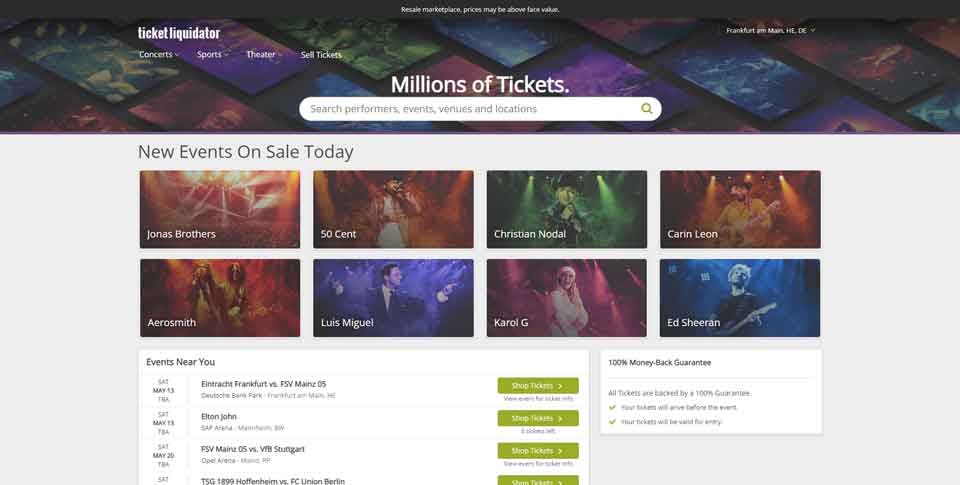Open the Sports menu
960x485 pixels.
pyautogui.click(x=212, y=55)
